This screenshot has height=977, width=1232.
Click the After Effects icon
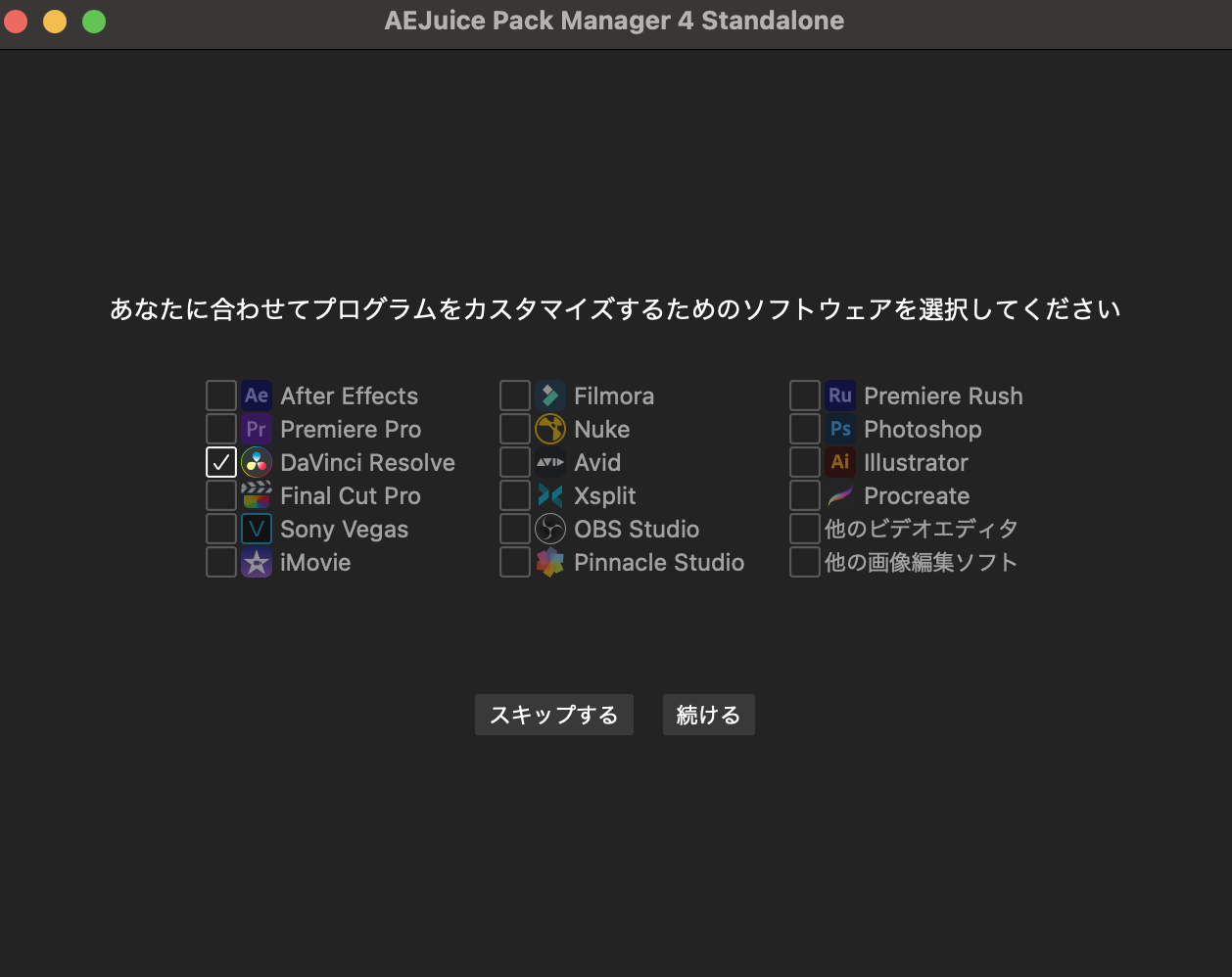point(256,395)
